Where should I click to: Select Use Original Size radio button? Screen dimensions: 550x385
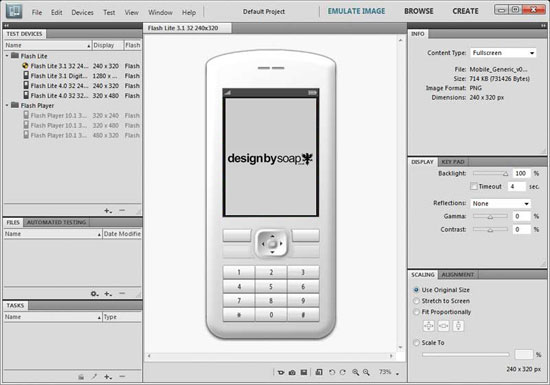(x=416, y=290)
